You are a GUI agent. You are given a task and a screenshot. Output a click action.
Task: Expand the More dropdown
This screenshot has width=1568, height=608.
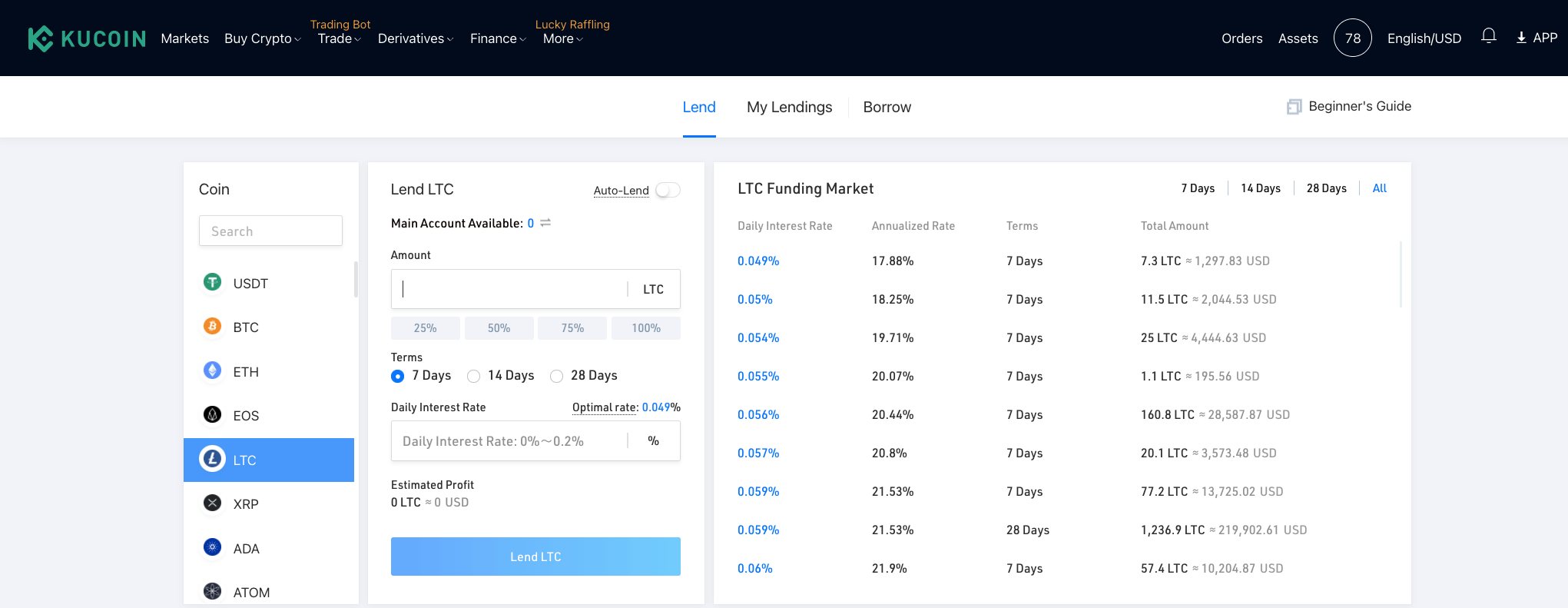coord(563,38)
